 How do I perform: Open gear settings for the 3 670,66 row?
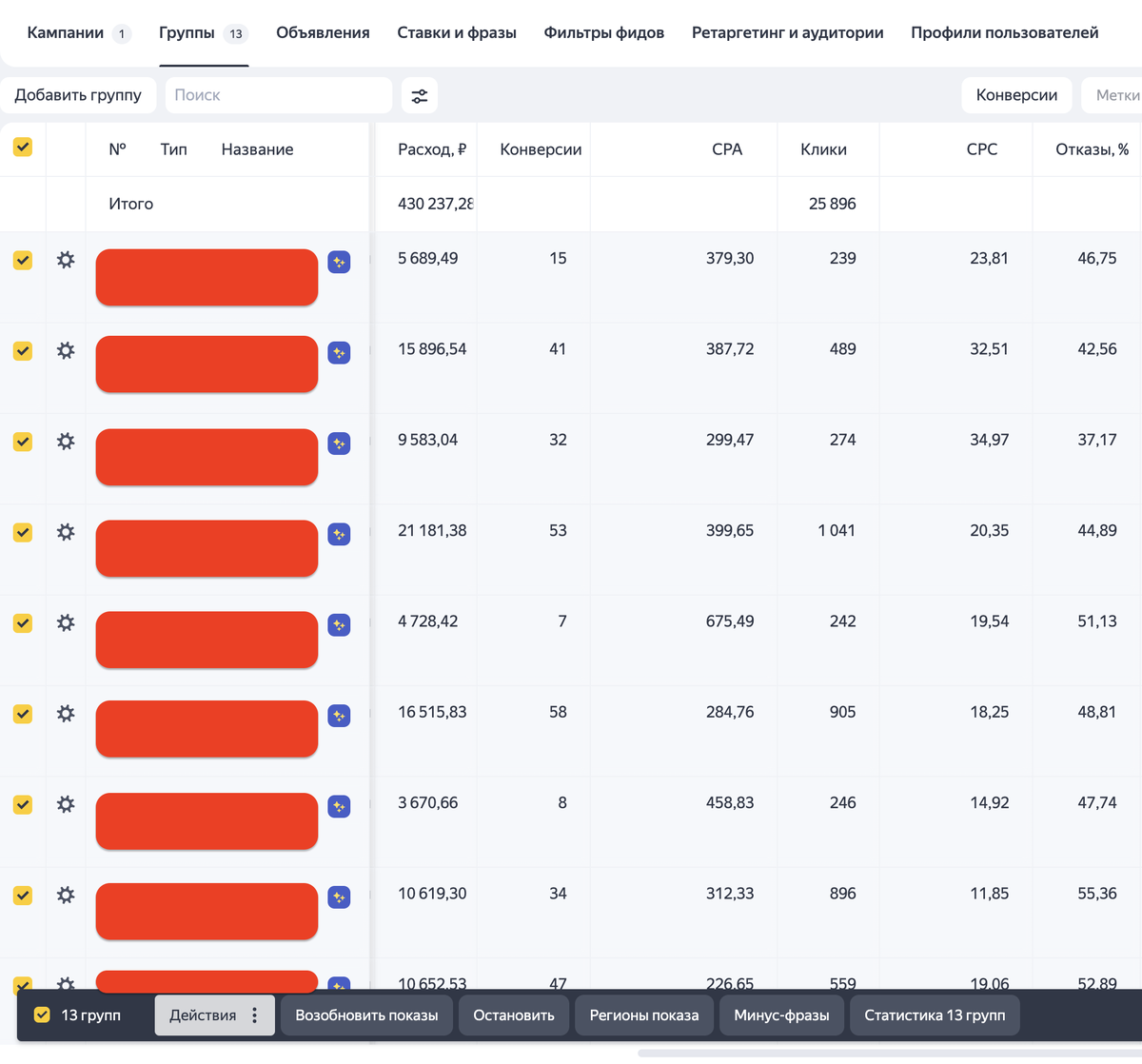[66, 804]
